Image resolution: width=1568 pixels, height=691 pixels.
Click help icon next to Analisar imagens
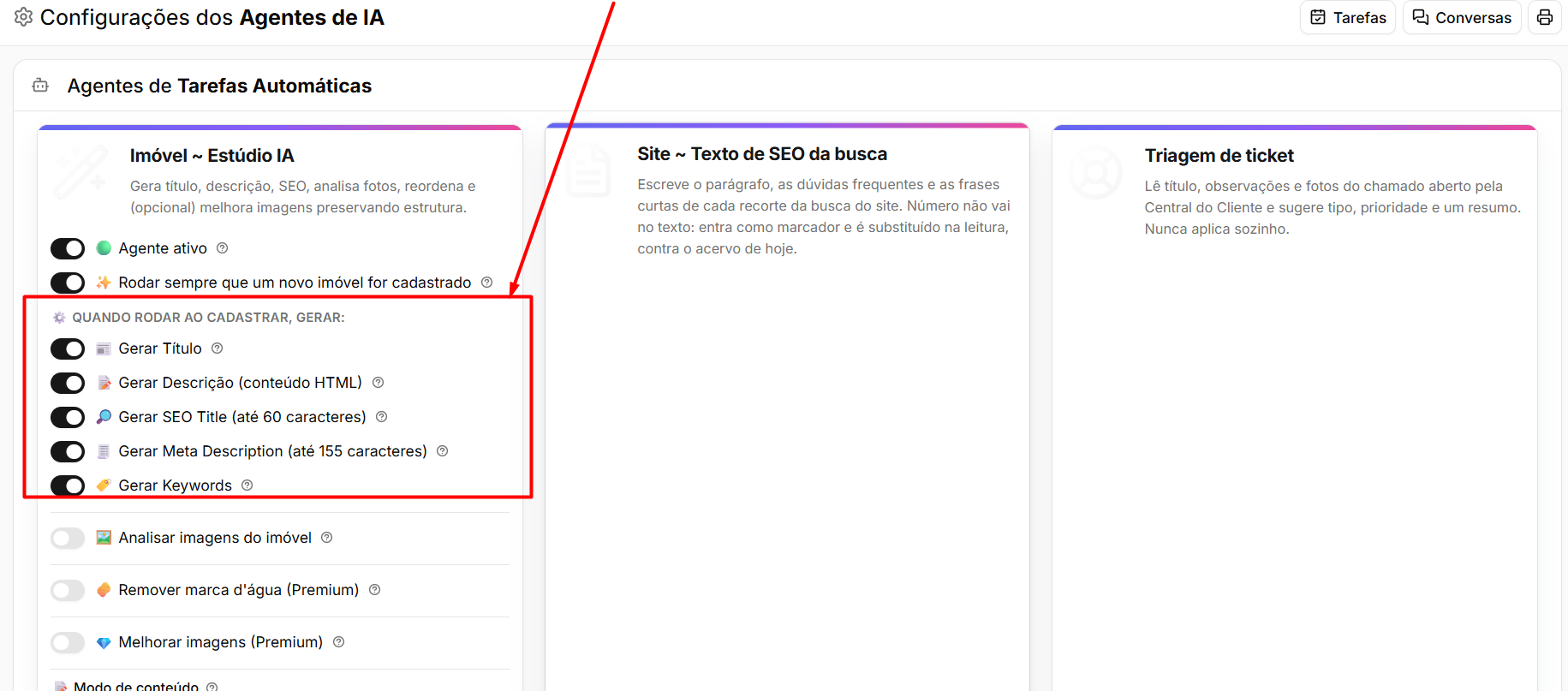tap(327, 538)
